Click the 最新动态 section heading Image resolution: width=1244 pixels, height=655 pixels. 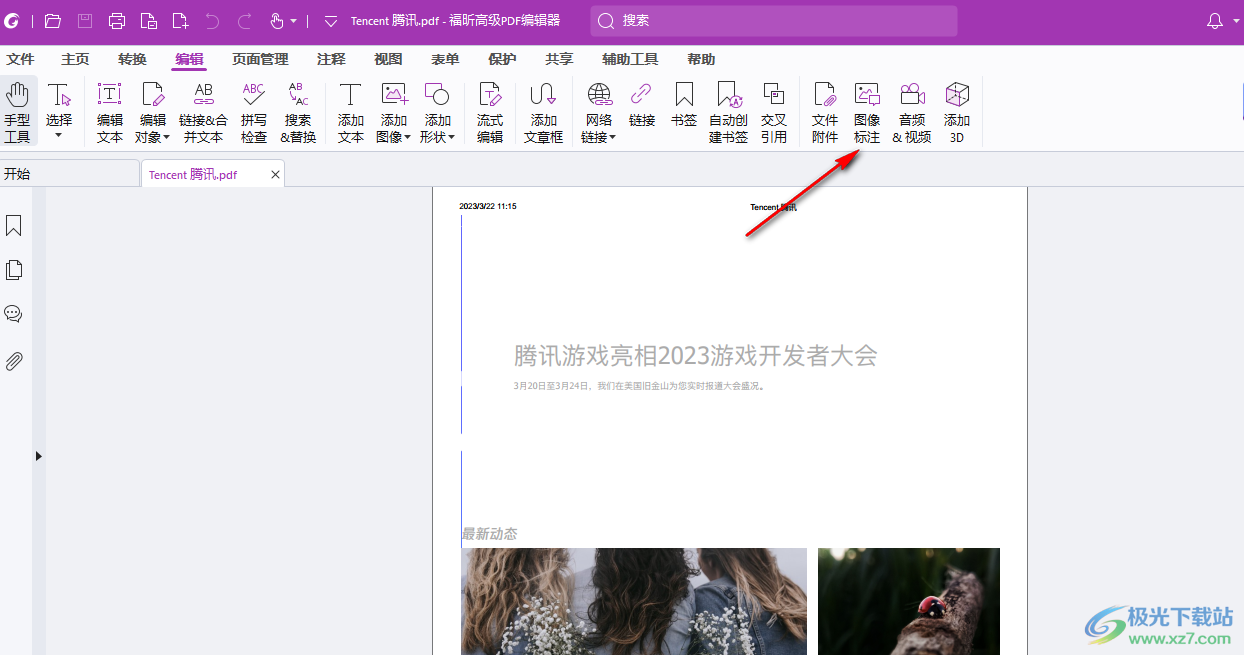[489, 534]
